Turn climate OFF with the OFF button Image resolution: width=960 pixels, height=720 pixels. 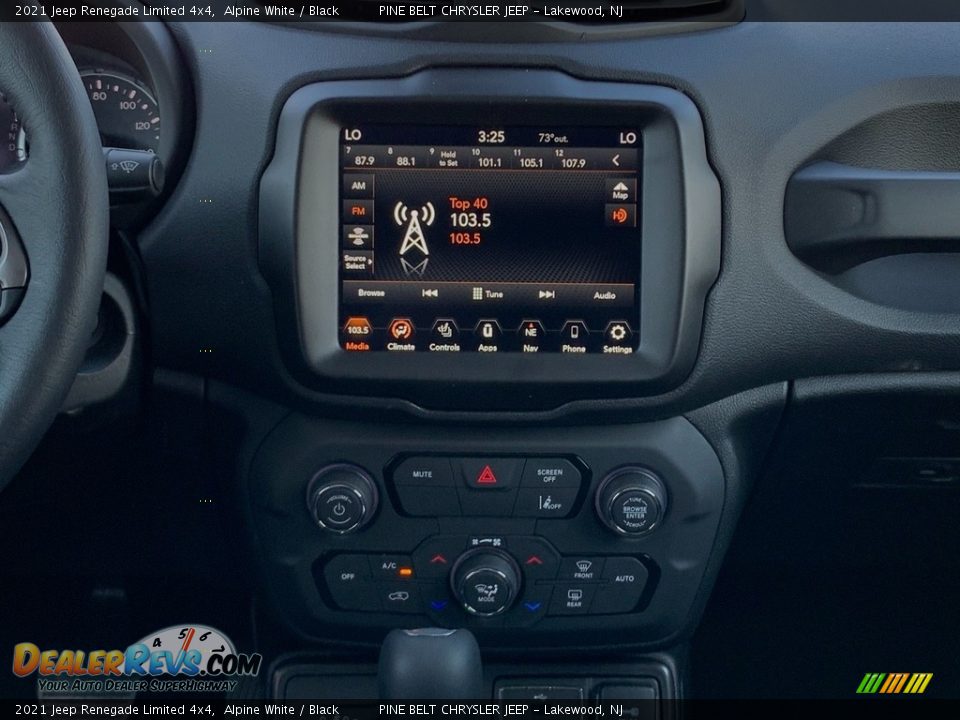[348, 576]
